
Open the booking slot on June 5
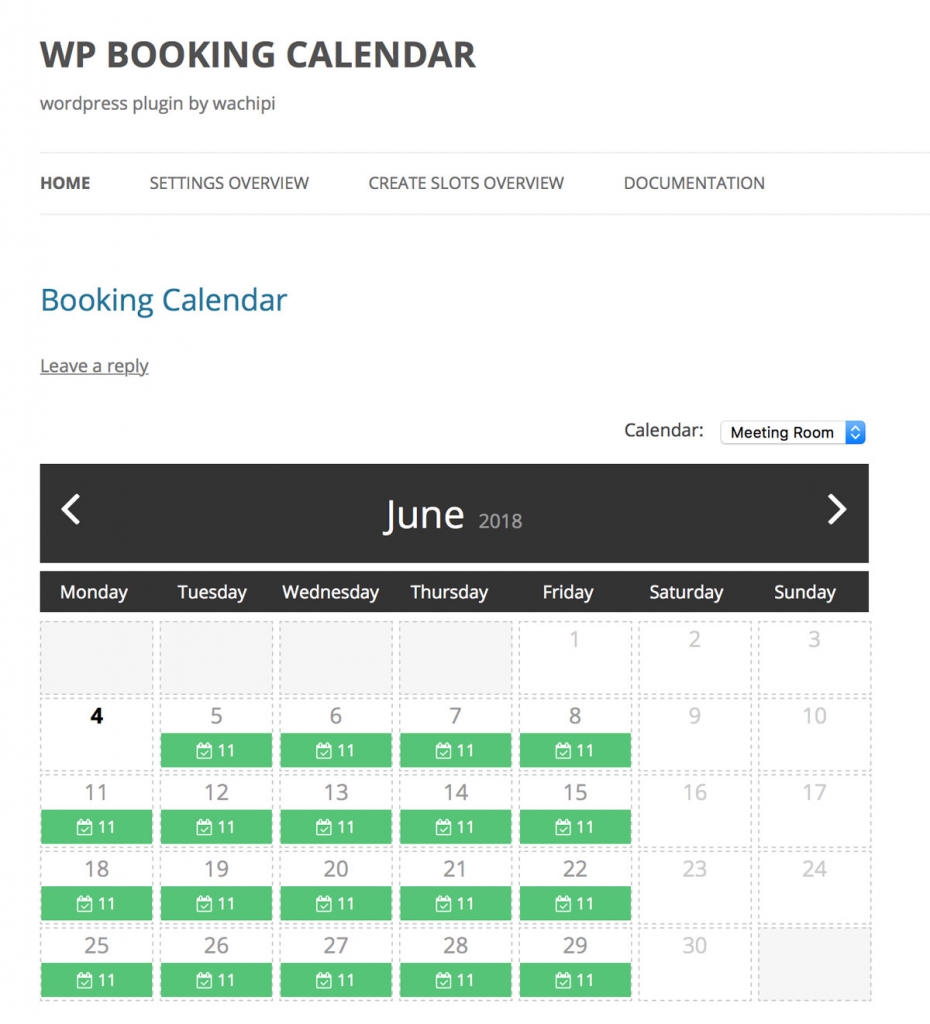tap(215, 750)
